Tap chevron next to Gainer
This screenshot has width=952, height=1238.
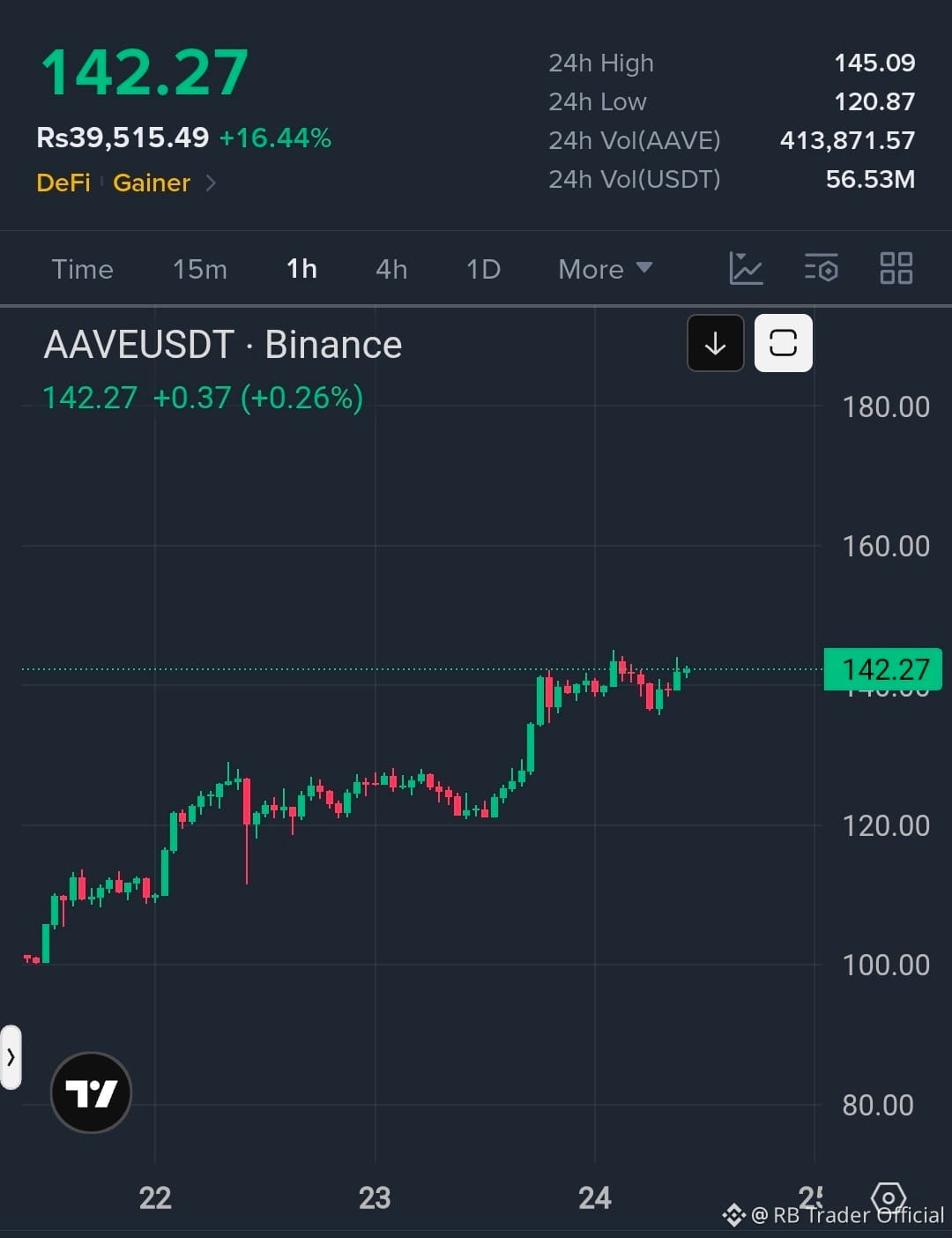211,183
